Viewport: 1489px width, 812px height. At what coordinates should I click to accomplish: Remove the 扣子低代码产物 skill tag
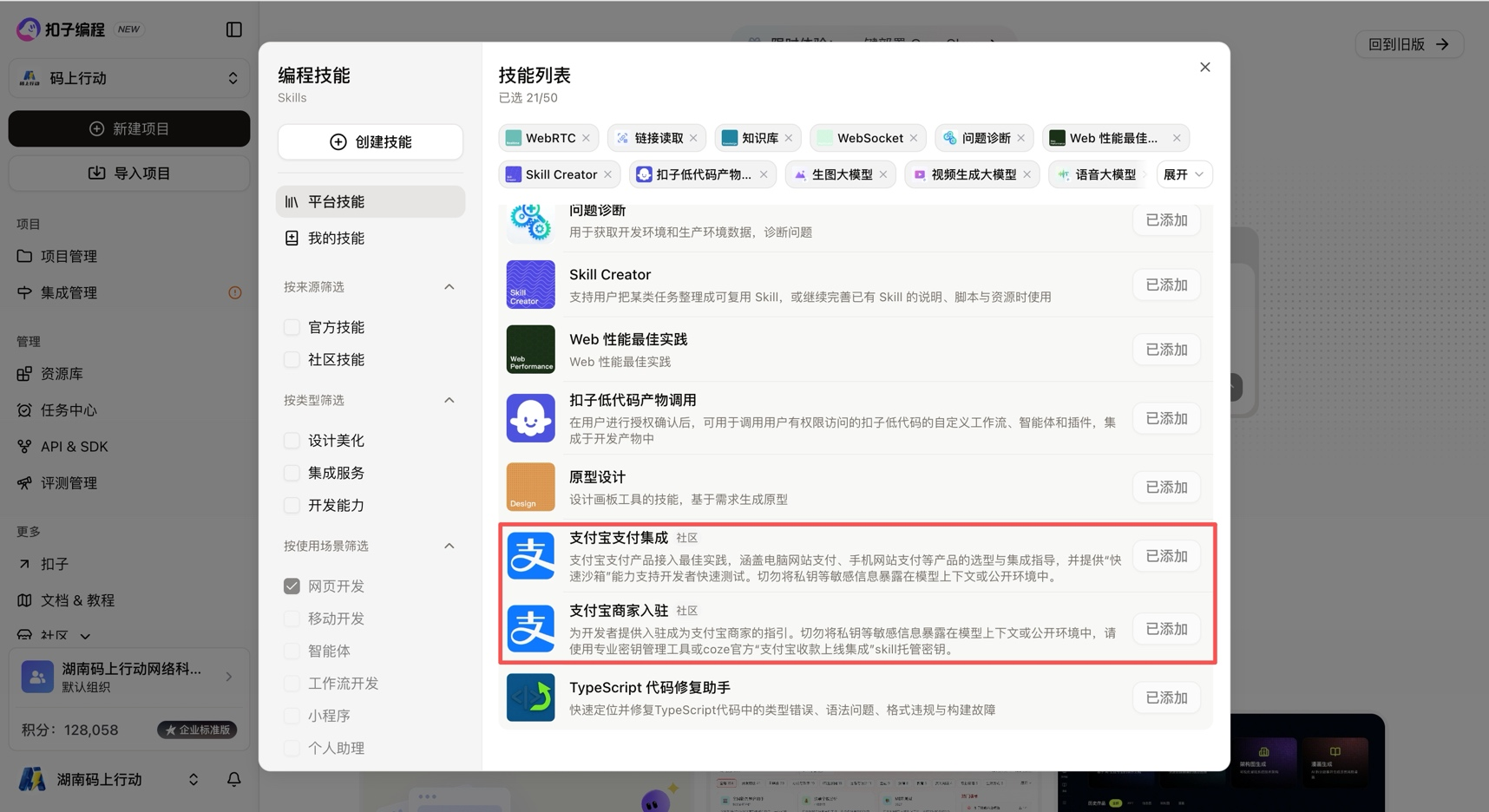pos(764,174)
